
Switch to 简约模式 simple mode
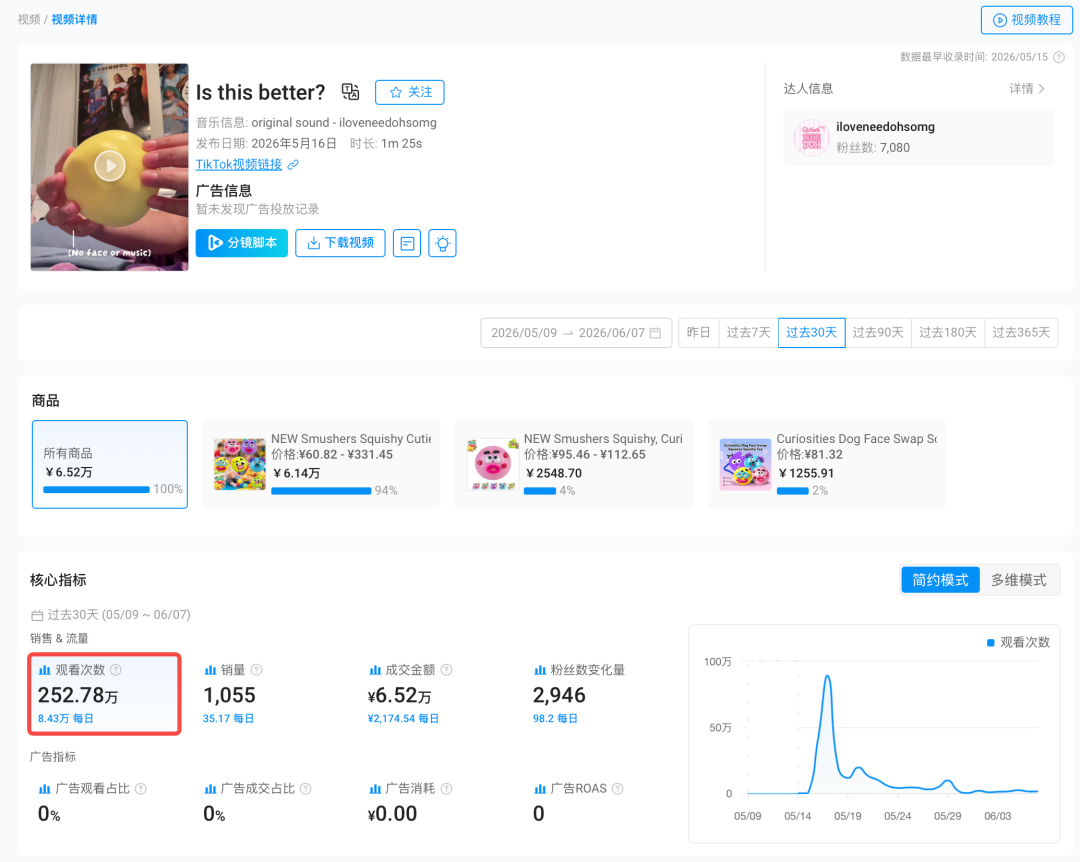[940, 580]
